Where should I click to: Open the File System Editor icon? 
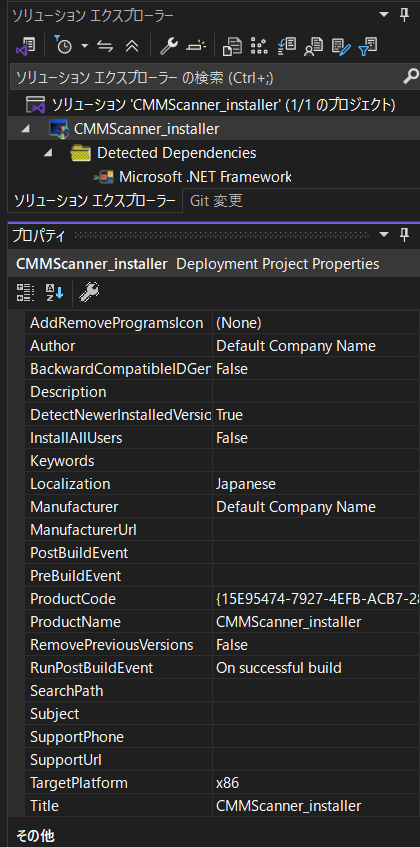(x=233, y=46)
